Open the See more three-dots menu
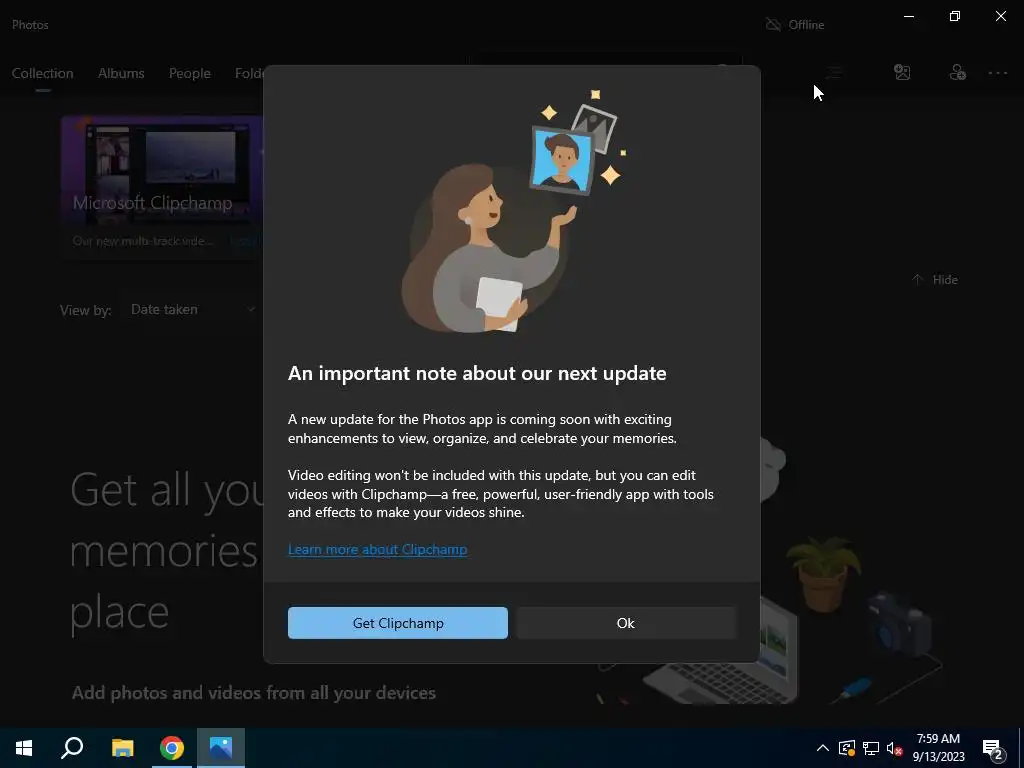The height and width of the screenshot is (768, 1024). 998,72
